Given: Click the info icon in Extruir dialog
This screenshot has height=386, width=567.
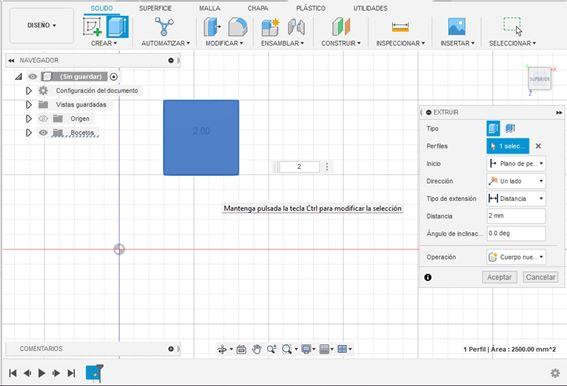Looking at the screenshot, I should coord(428,277).
